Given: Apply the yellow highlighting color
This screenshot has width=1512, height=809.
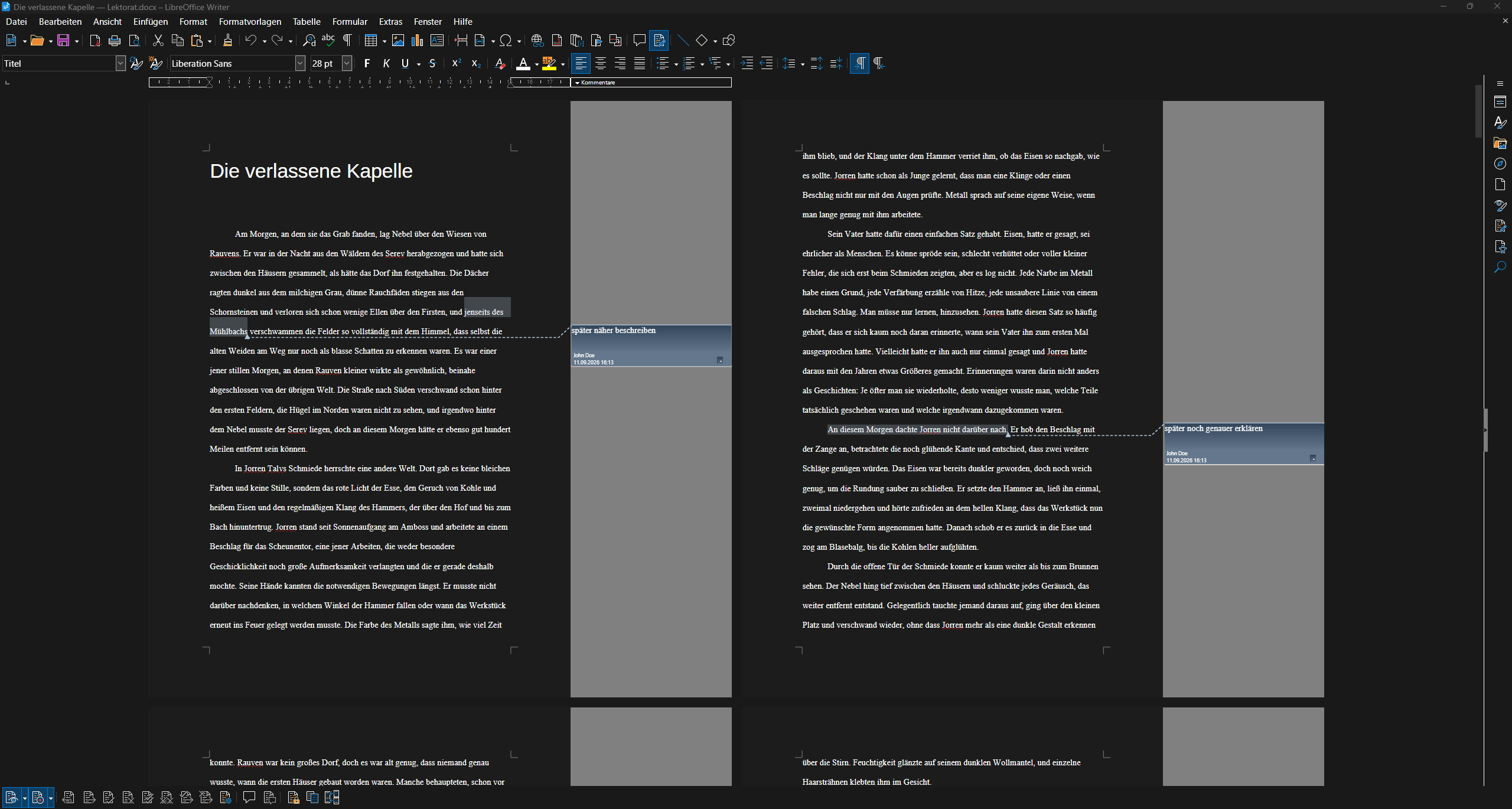Looking at the screenshot, I should click(549, 63).
